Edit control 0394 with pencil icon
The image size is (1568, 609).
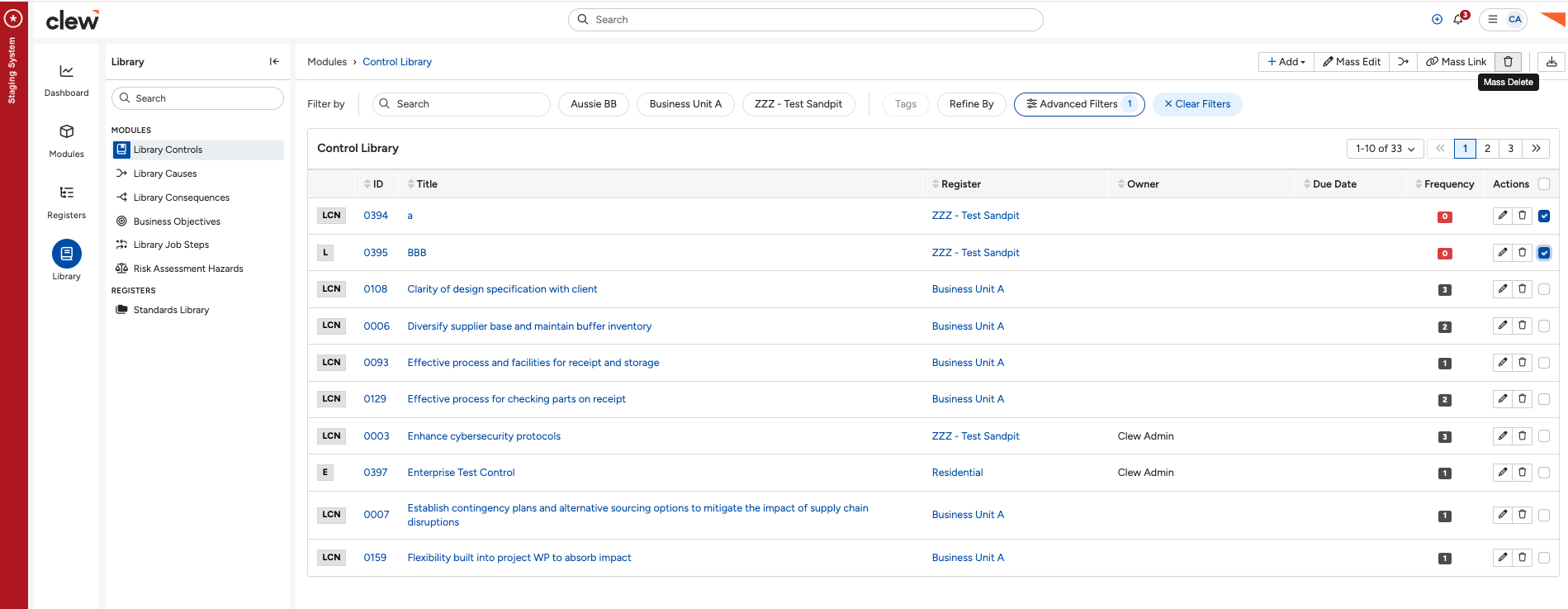point(1503,216)
